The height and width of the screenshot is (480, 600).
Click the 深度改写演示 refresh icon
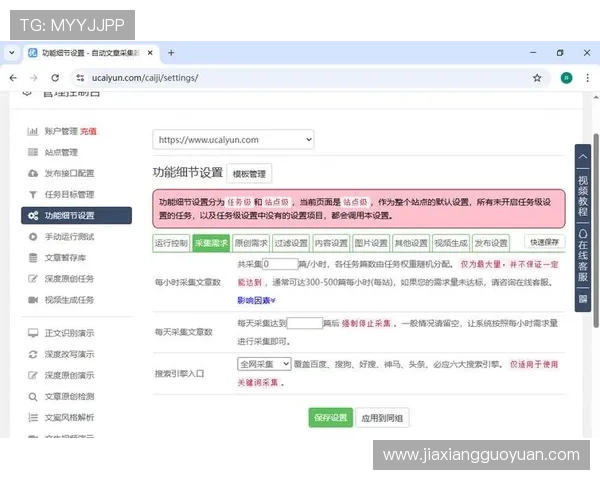coord(33,354)
